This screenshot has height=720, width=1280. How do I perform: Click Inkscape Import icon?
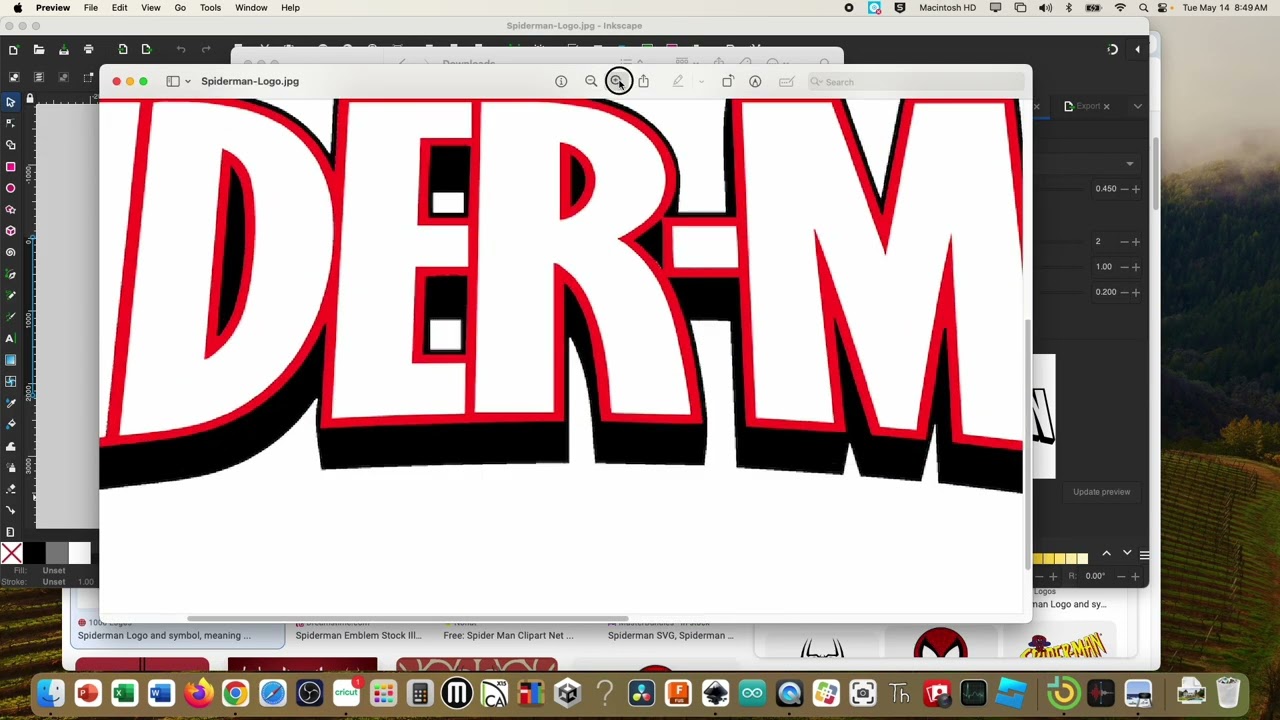123,49
